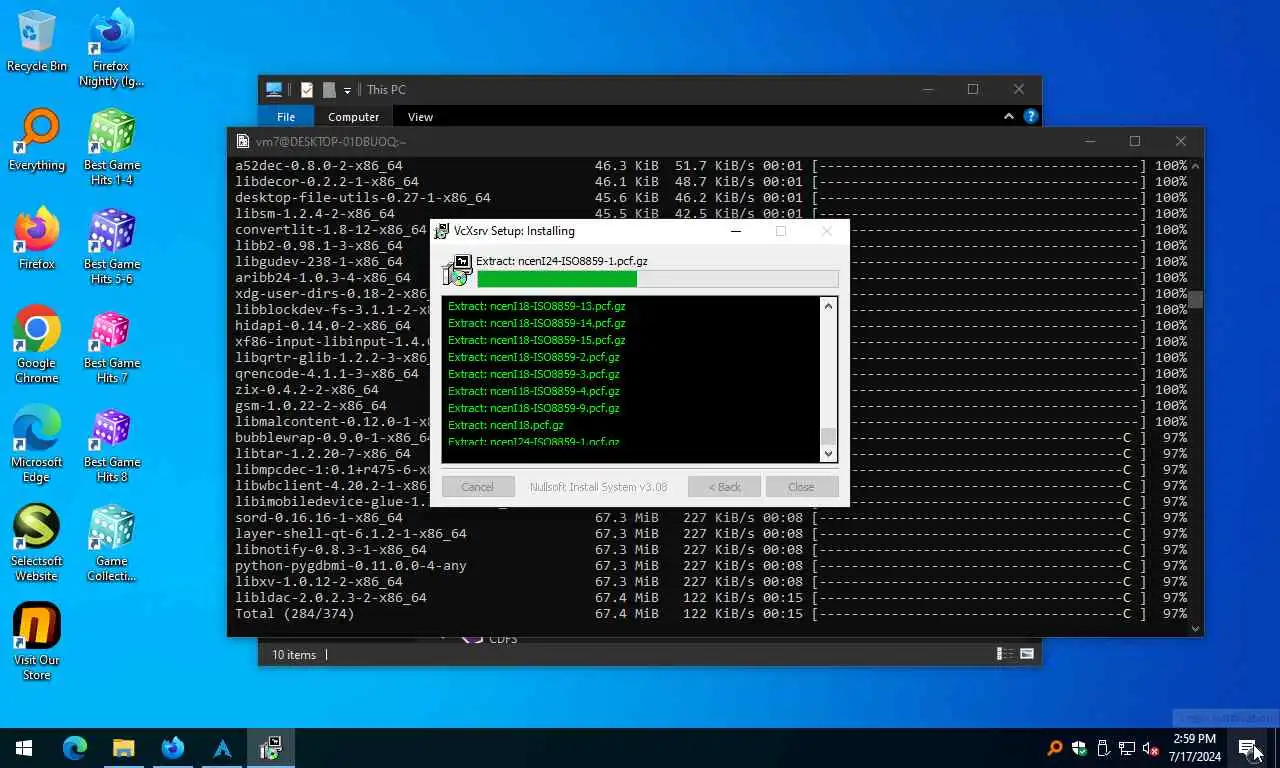Screen dimensions: 1280x768
Task: Select the Visit Our Store desktop shortcut
Action: [36, 642]
